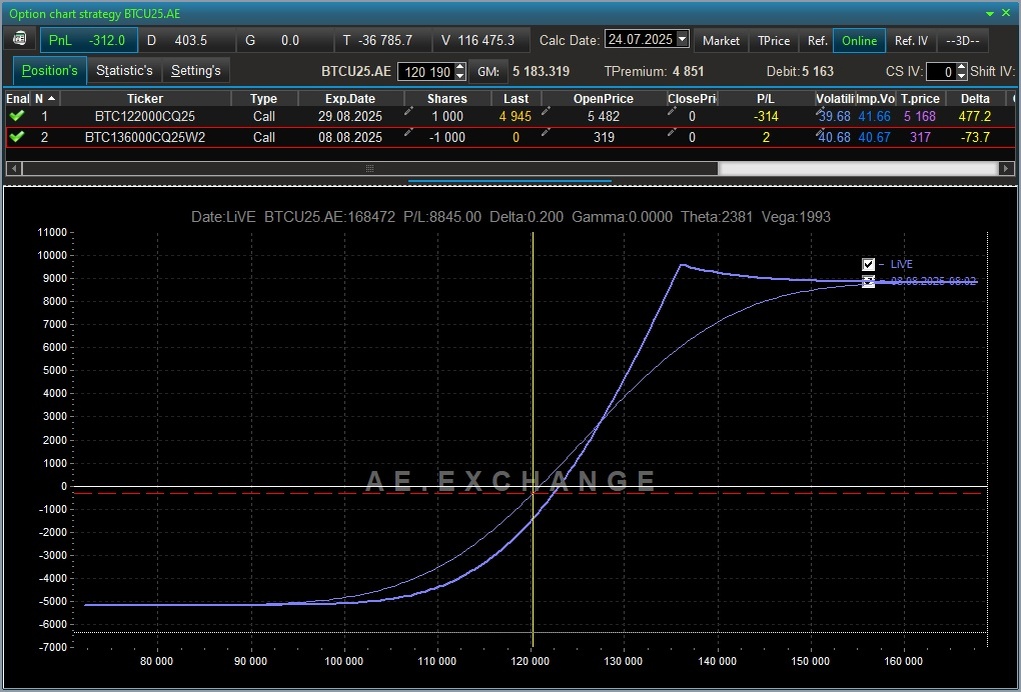Click the OpenPrice column header
1021x692 pixels.
pyautogui.click(x=603, y=98)
